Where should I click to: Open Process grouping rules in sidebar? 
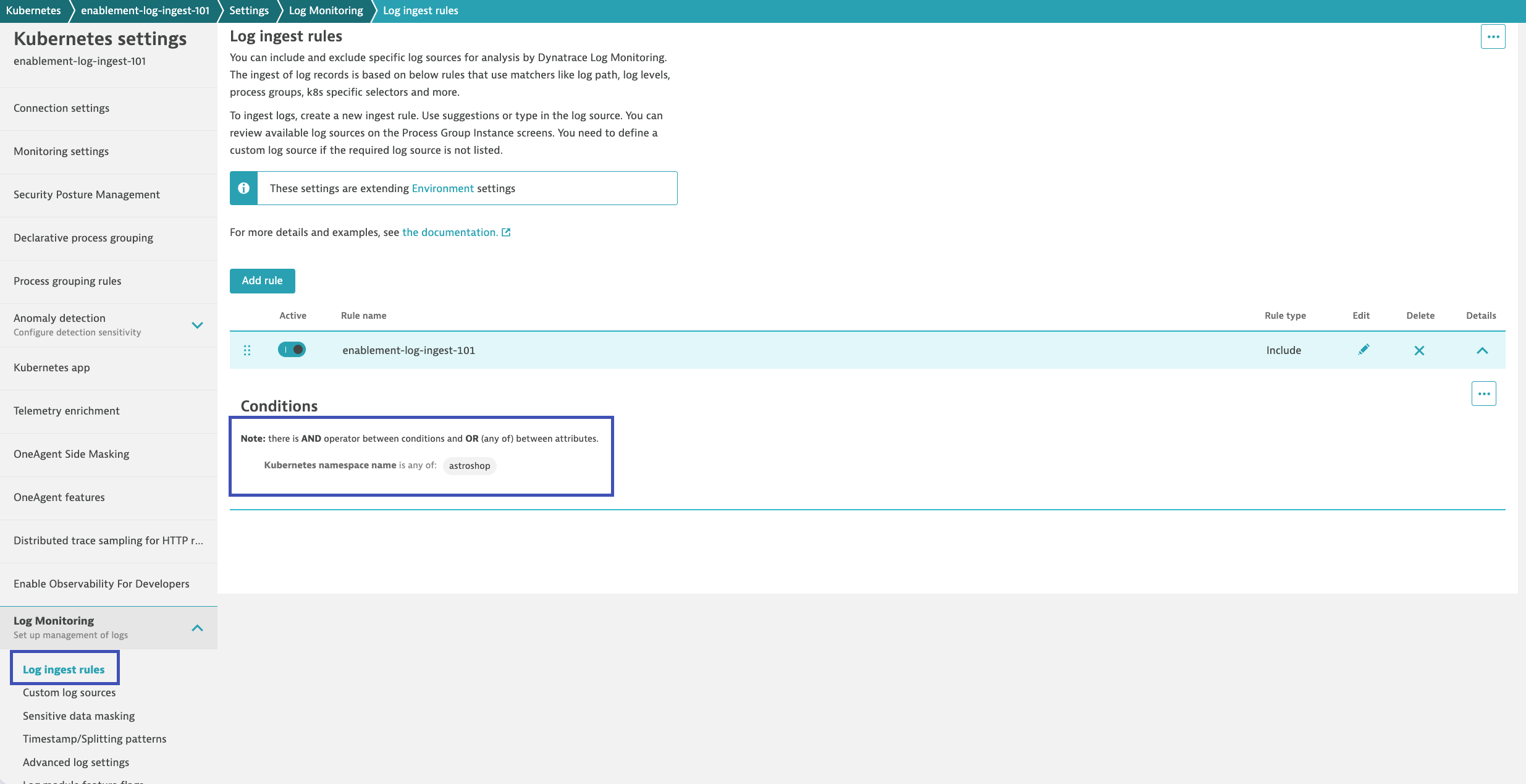109,281
